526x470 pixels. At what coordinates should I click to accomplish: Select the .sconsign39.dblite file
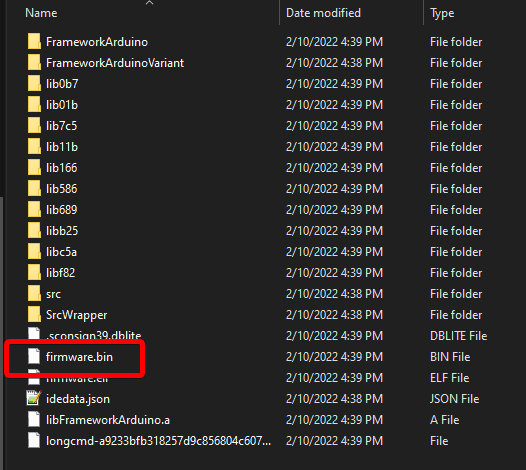pos(93,335)
